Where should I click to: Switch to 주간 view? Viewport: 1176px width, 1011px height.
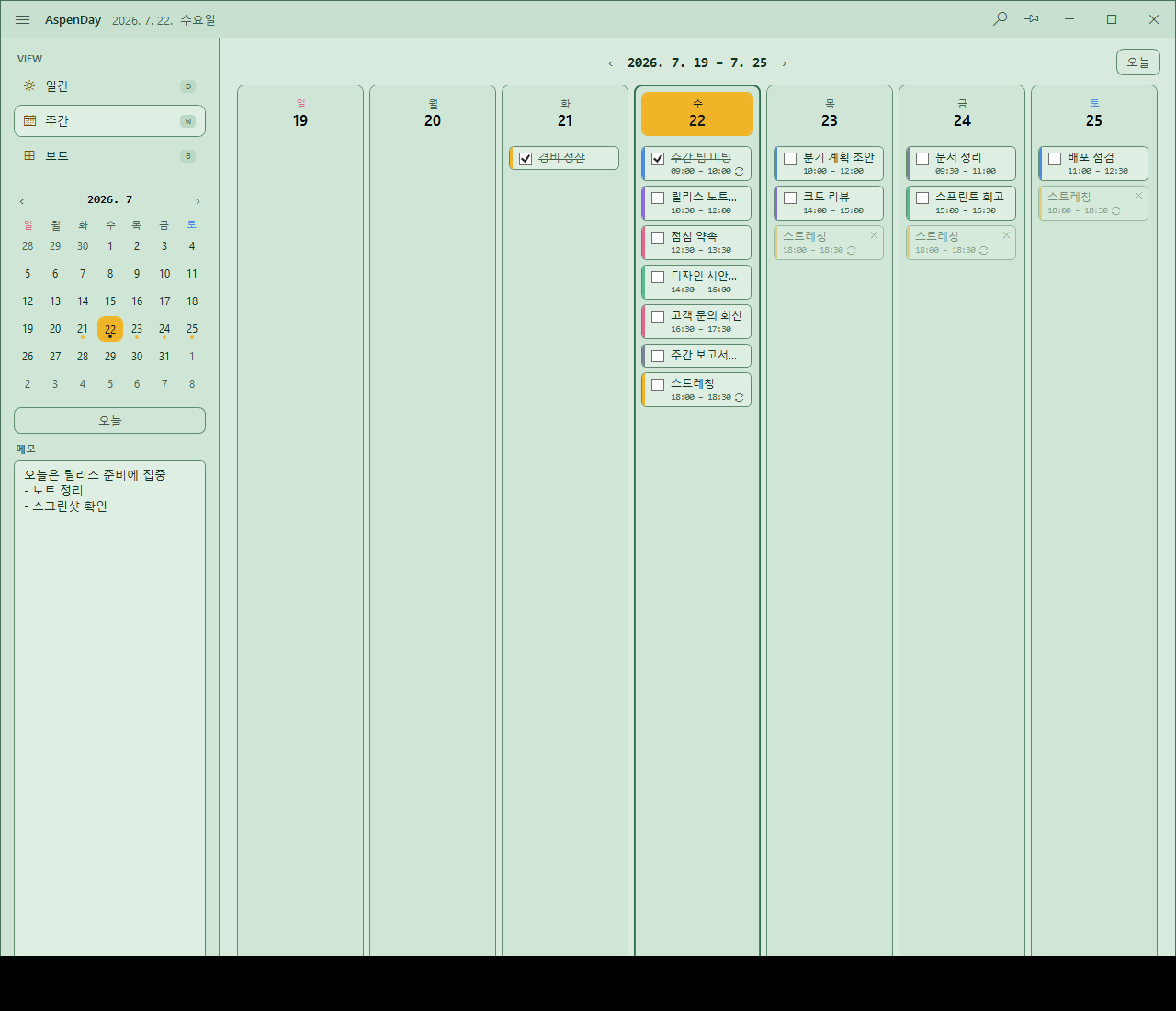tap(109, 120)
